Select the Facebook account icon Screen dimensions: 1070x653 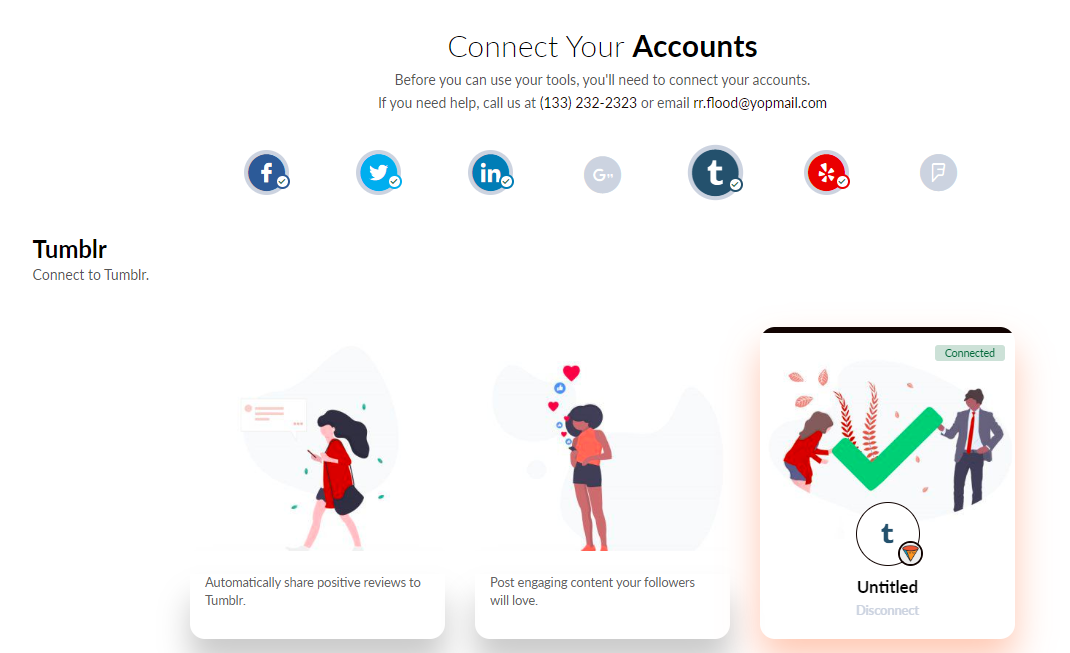267,173
